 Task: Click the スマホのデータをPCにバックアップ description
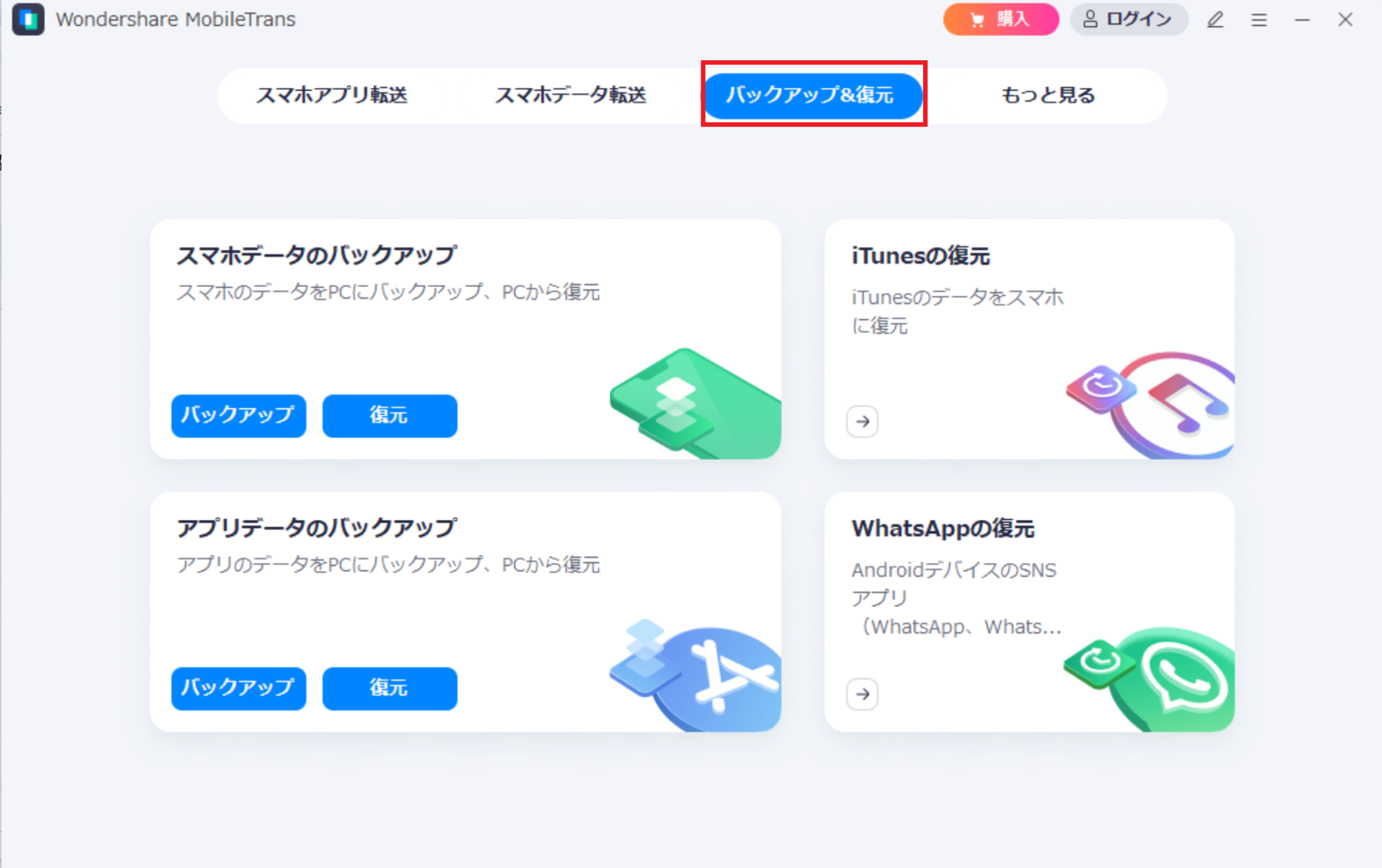point(388,293)
